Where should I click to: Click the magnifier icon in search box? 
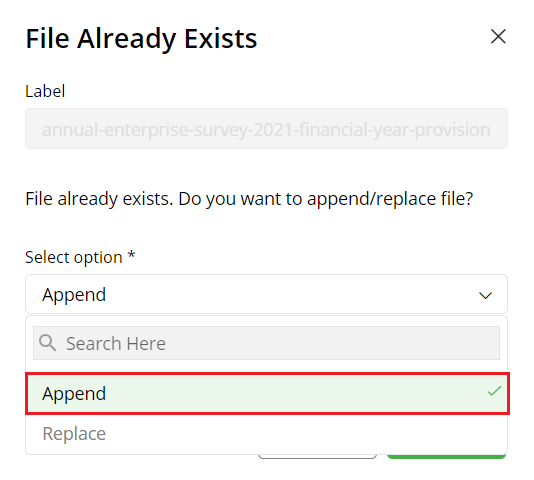pos(47,343)
